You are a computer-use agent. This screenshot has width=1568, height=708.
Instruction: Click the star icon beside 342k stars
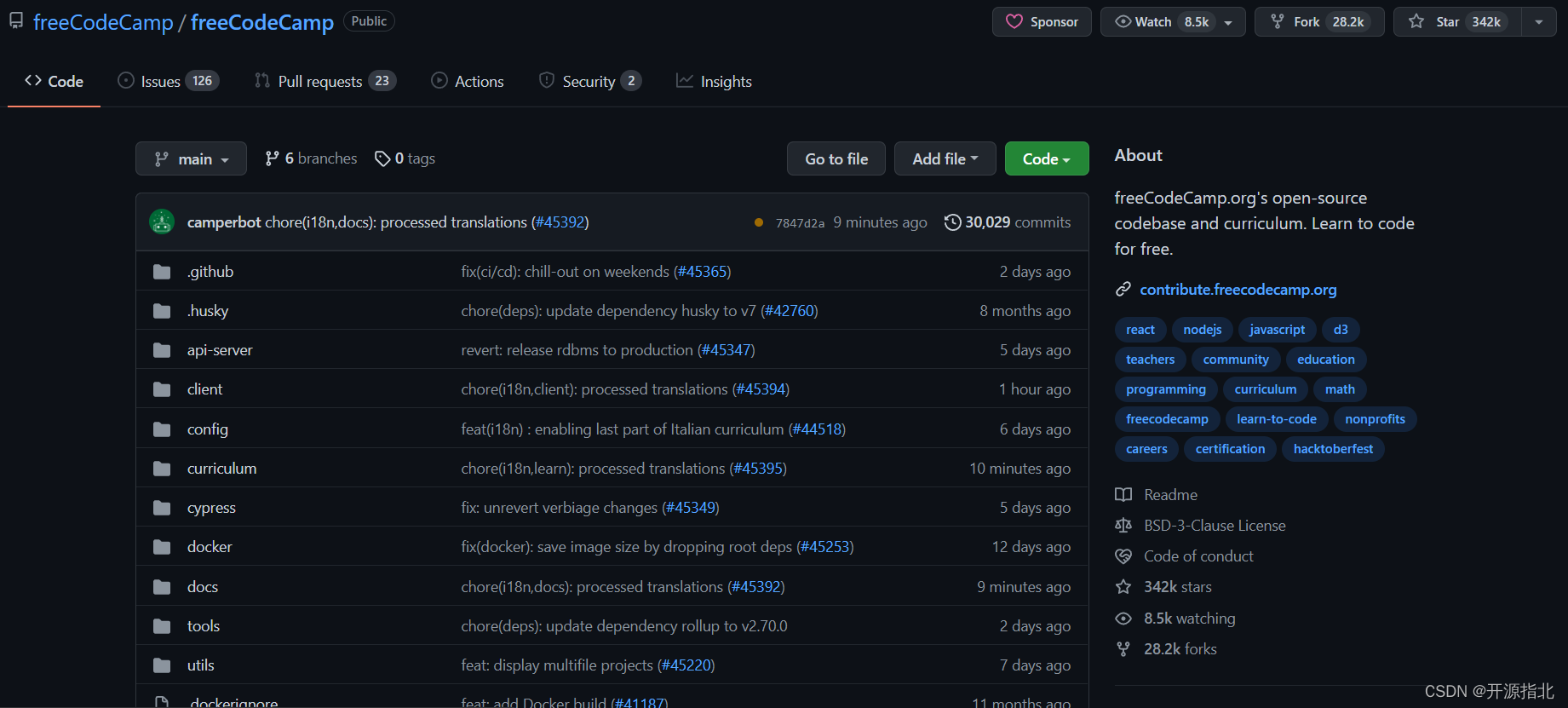click(1123, 587)
